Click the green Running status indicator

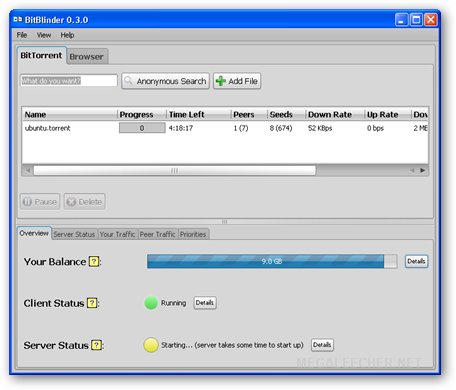151,303
